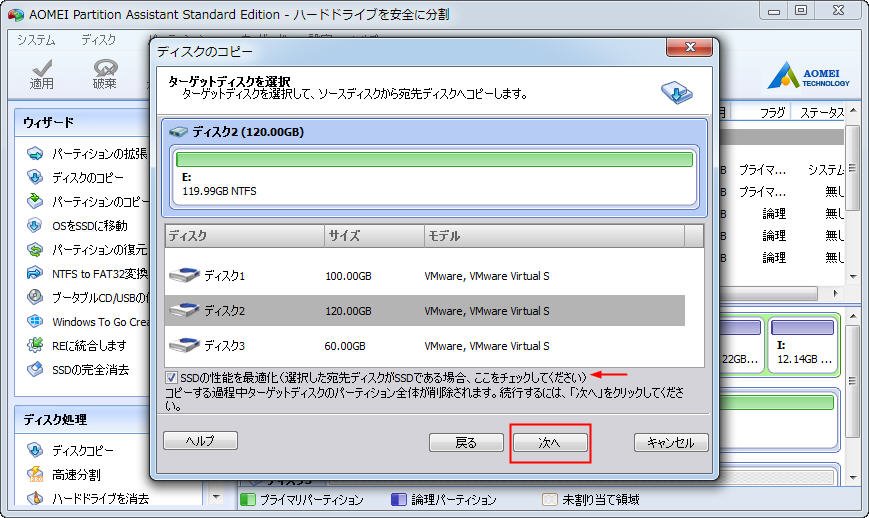869x518 pixels.
Task: Click the AOMEI app icon in title bar
Action: pyautogui.click(x=16, y=15)
